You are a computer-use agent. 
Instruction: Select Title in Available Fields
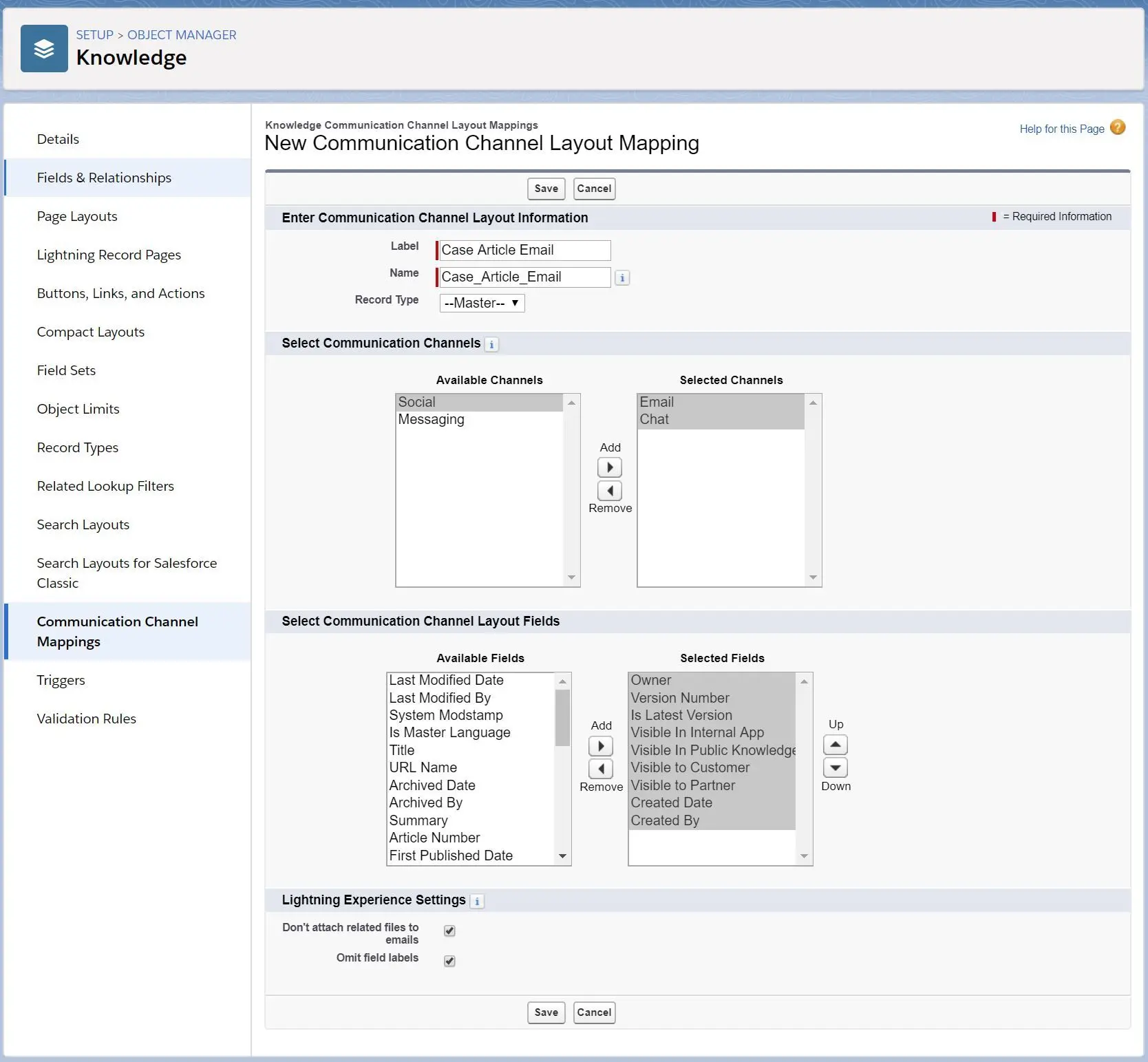click(x=471, y=750)
